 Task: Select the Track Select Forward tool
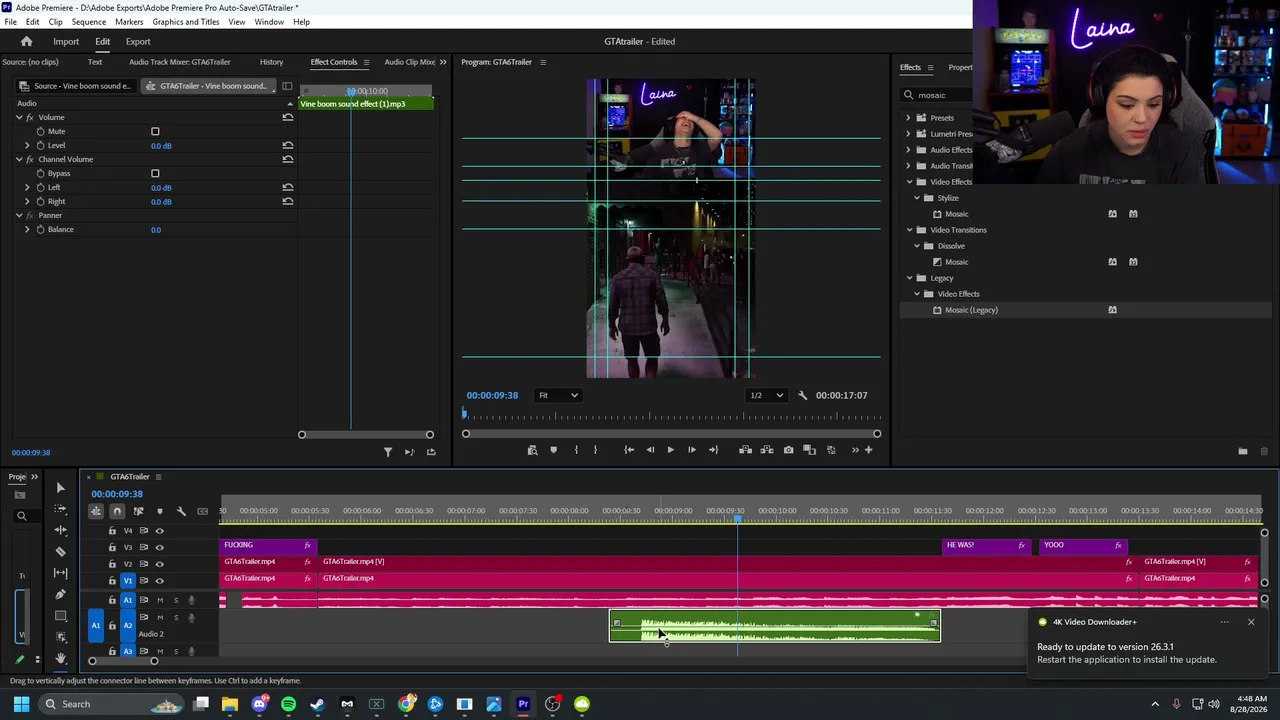point(60,509)
